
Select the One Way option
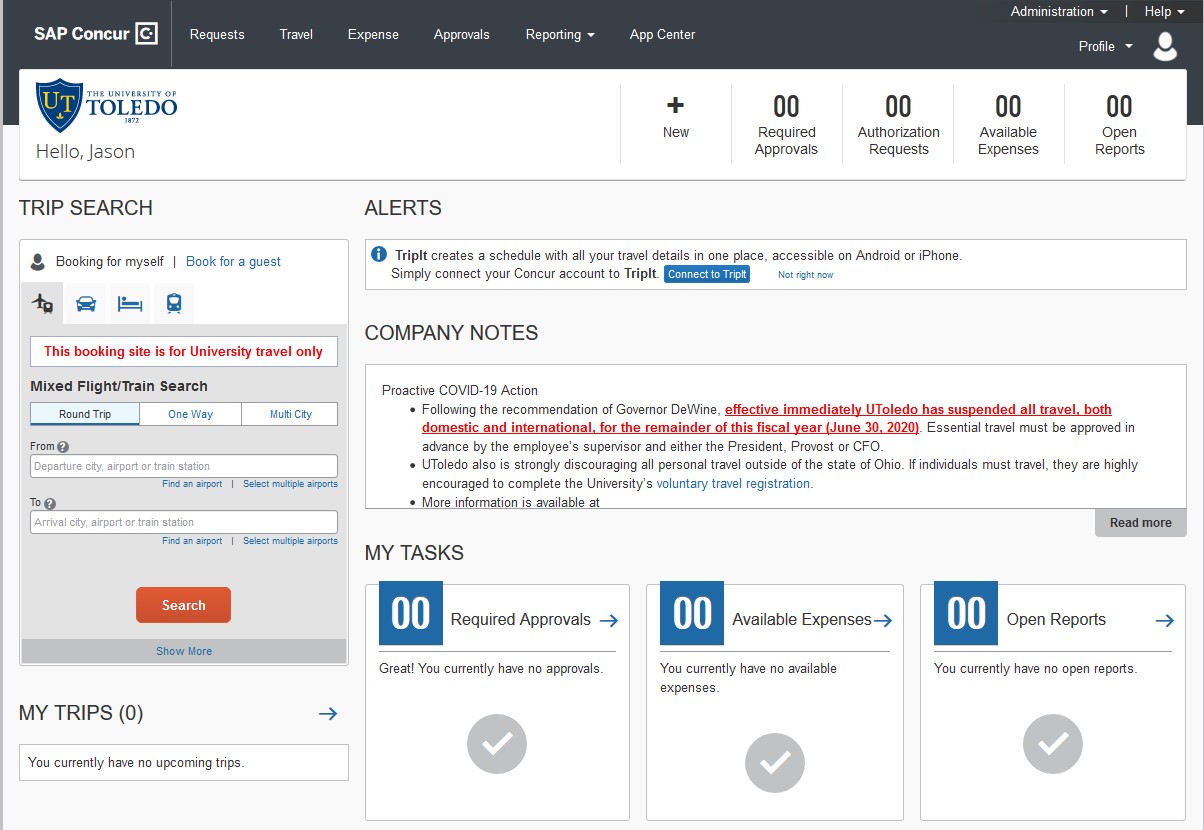point(190,414)
